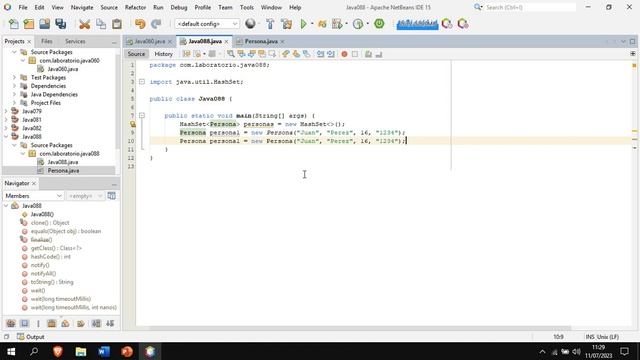
Task: Switch to the Persona.java editor tab
Action: (x=261, y=41)
